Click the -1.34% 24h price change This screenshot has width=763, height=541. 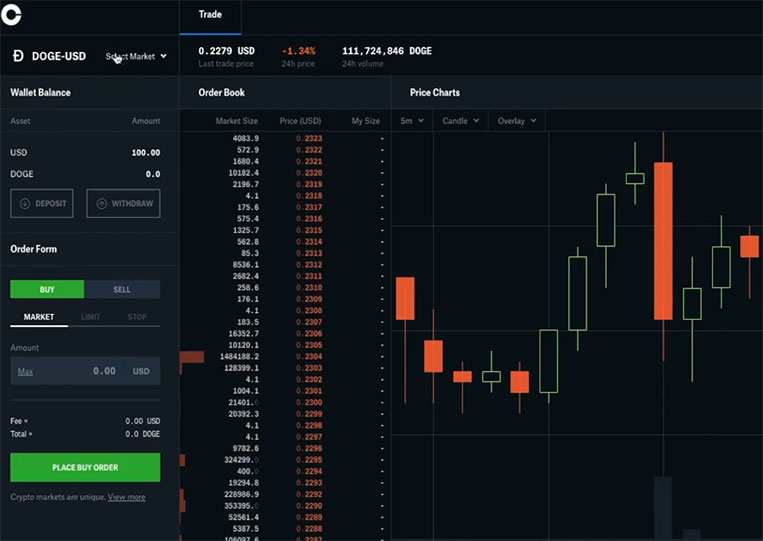298,51
